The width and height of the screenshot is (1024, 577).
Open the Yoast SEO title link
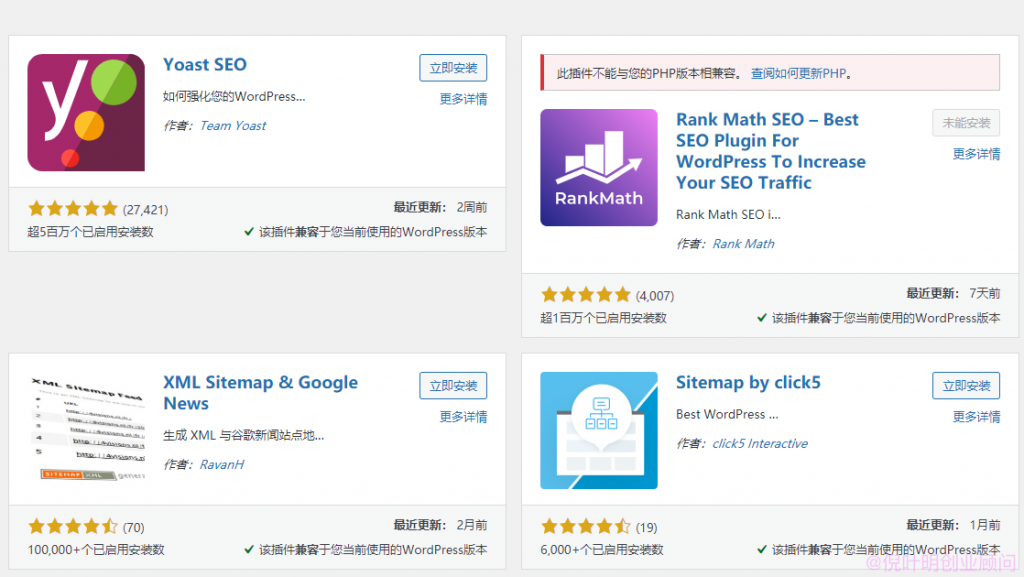tap(205, 65)
